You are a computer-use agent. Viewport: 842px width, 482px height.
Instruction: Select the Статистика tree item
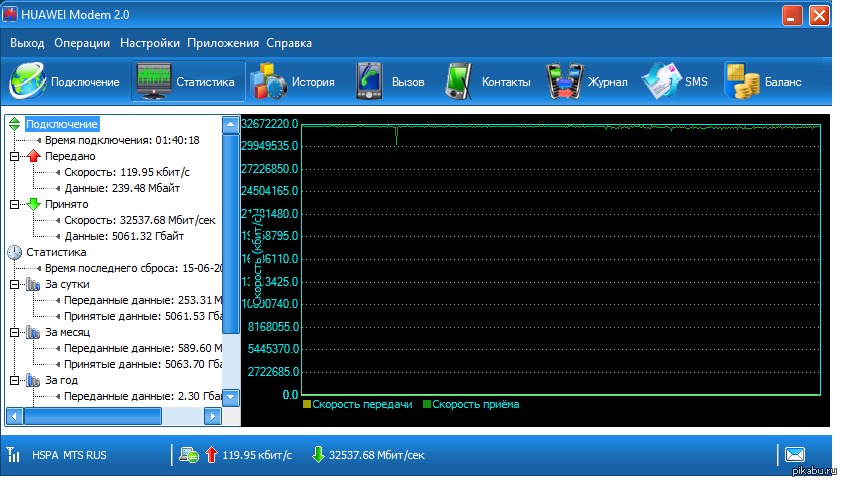[56, 252]
